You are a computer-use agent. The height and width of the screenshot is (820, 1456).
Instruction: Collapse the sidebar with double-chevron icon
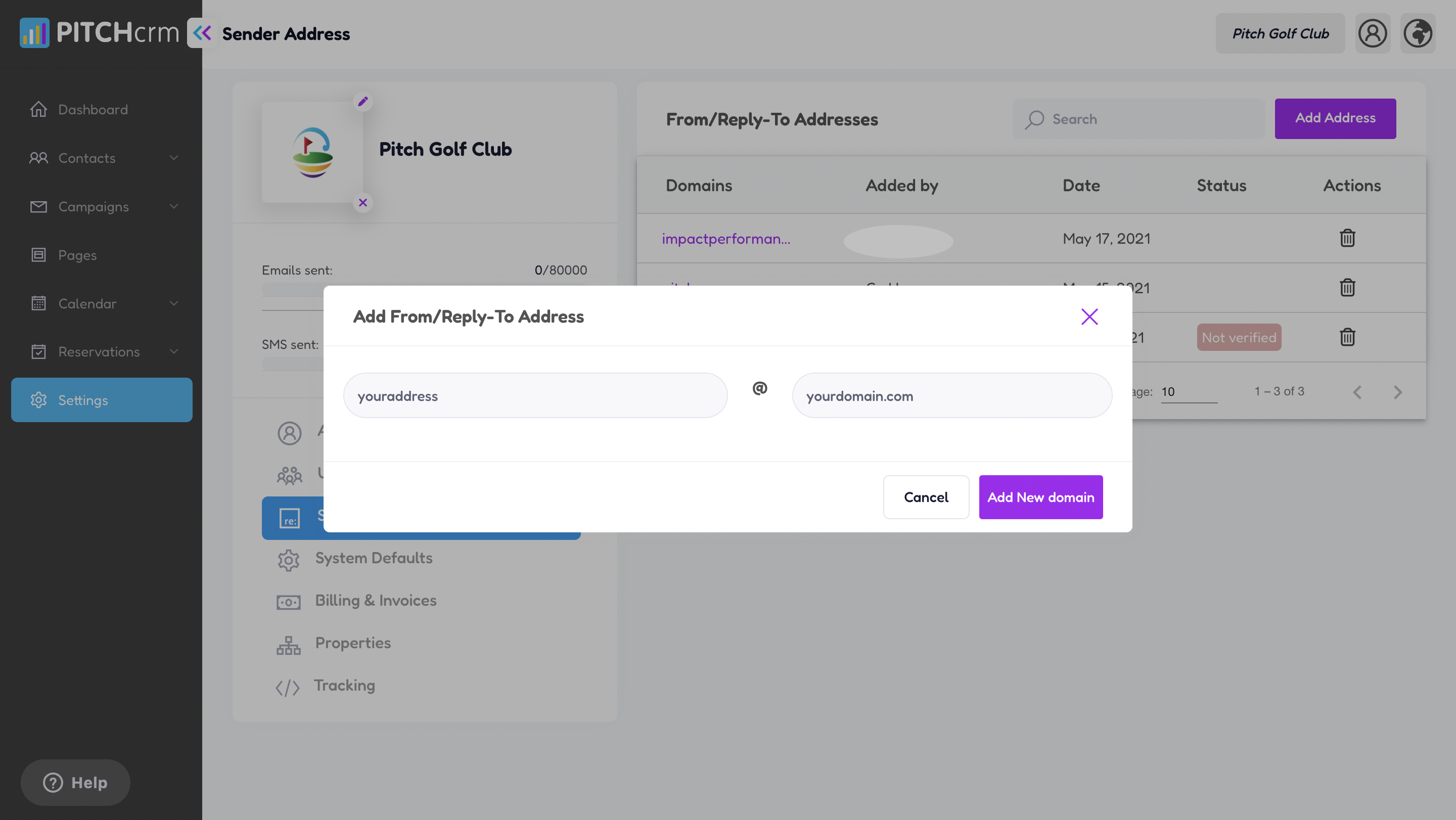pos(202,33)
